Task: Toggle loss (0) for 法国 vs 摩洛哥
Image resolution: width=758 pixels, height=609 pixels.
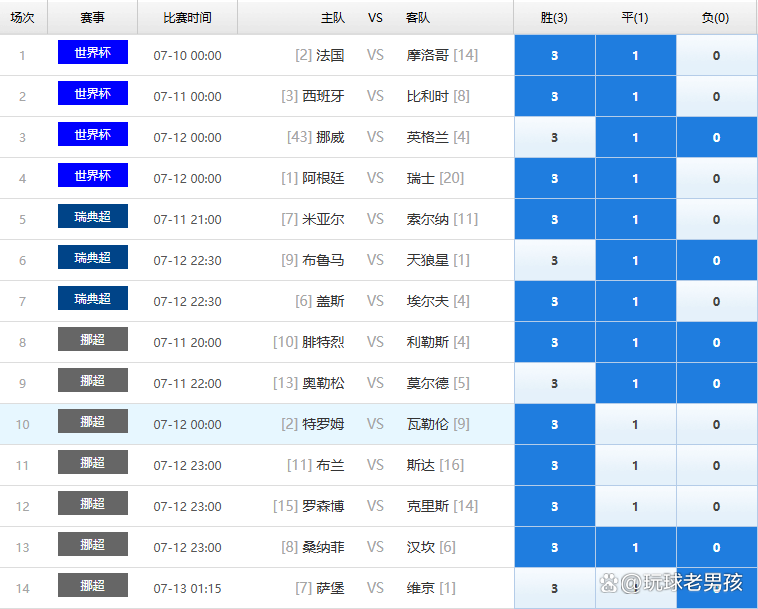Action: (x=716, y=55)
